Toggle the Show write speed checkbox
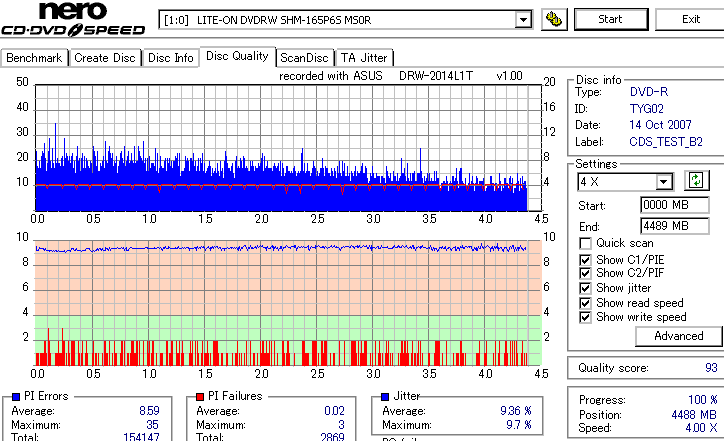The height and width of the screenshot is (441, 724). click(x=585, y=317)
